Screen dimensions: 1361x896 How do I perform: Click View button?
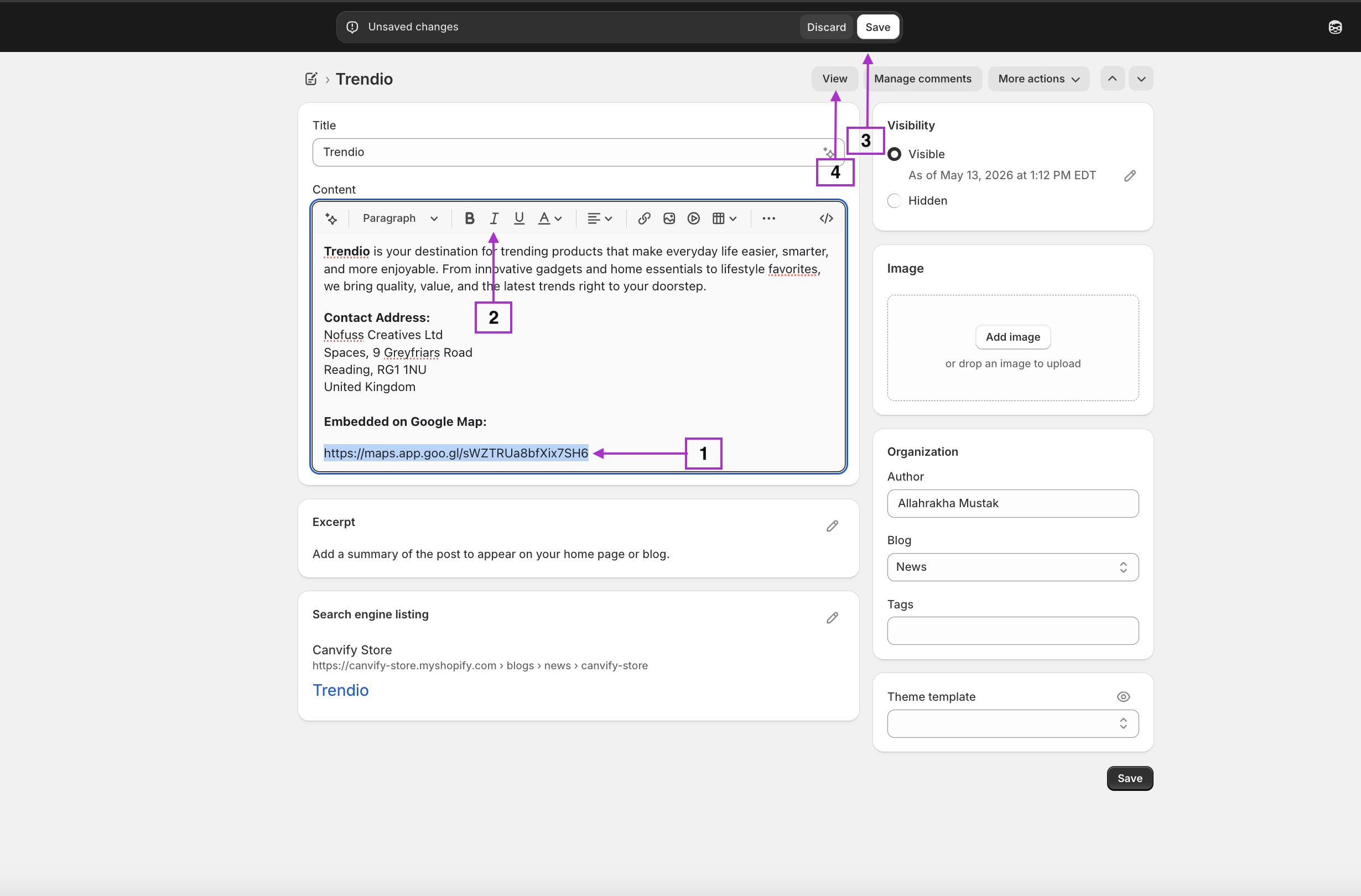click(x=834, y=79)
